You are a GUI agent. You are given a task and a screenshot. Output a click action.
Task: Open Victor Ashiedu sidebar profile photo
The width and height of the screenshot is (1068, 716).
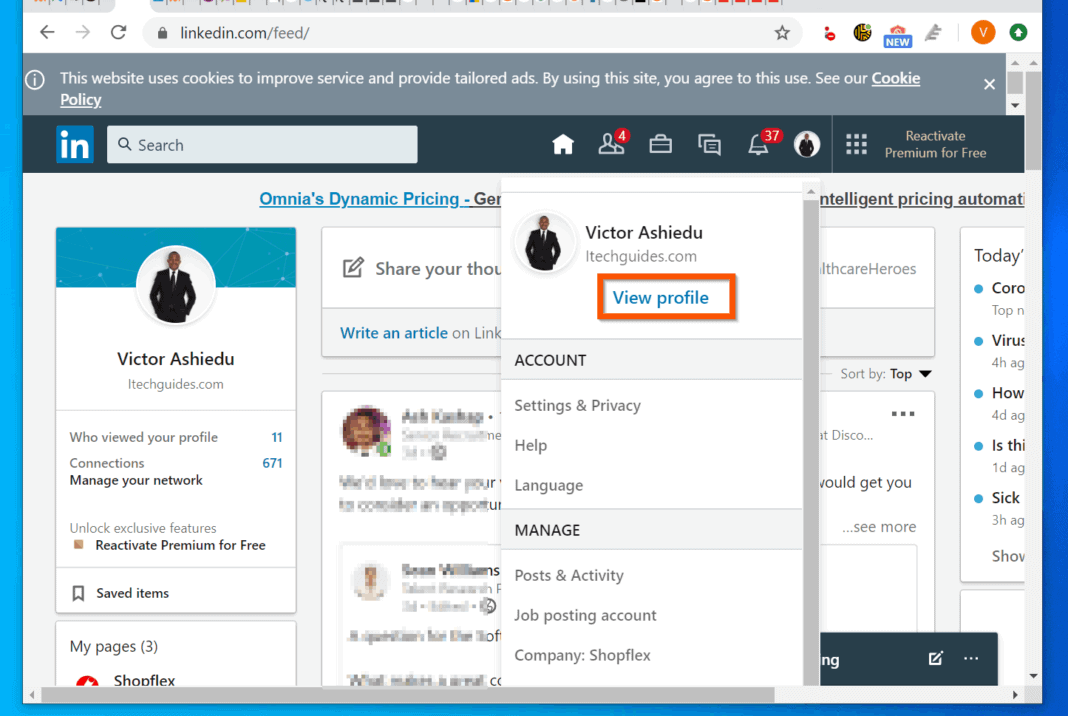pyautogui.click(x=175, y=285)
